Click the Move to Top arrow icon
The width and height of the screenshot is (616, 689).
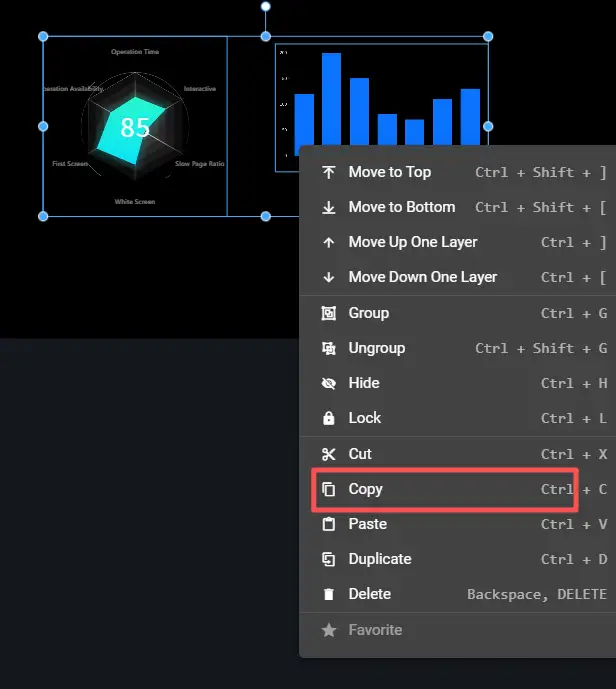[x=328, y=172]
